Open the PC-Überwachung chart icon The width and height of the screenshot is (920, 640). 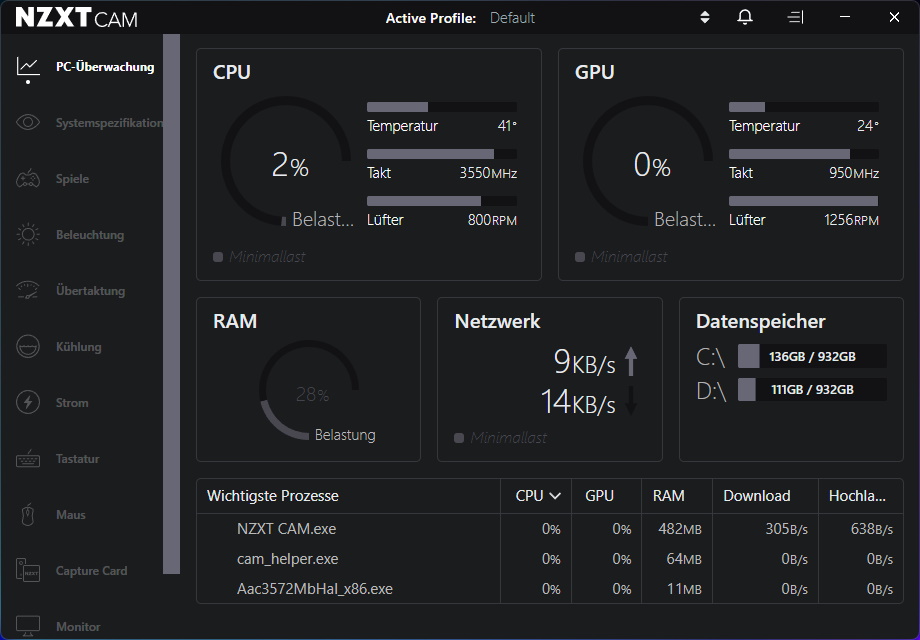click(x=28, y=67)
